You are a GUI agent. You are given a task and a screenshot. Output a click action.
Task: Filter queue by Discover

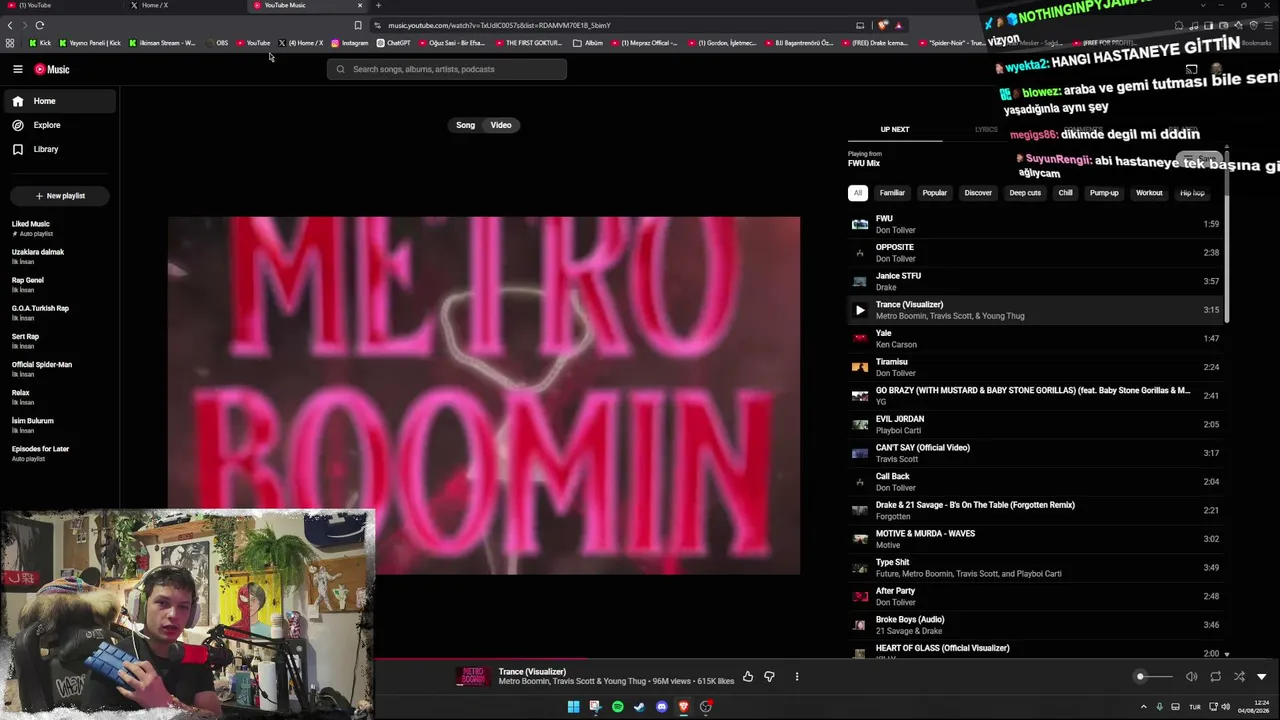(x=978, y=193)
